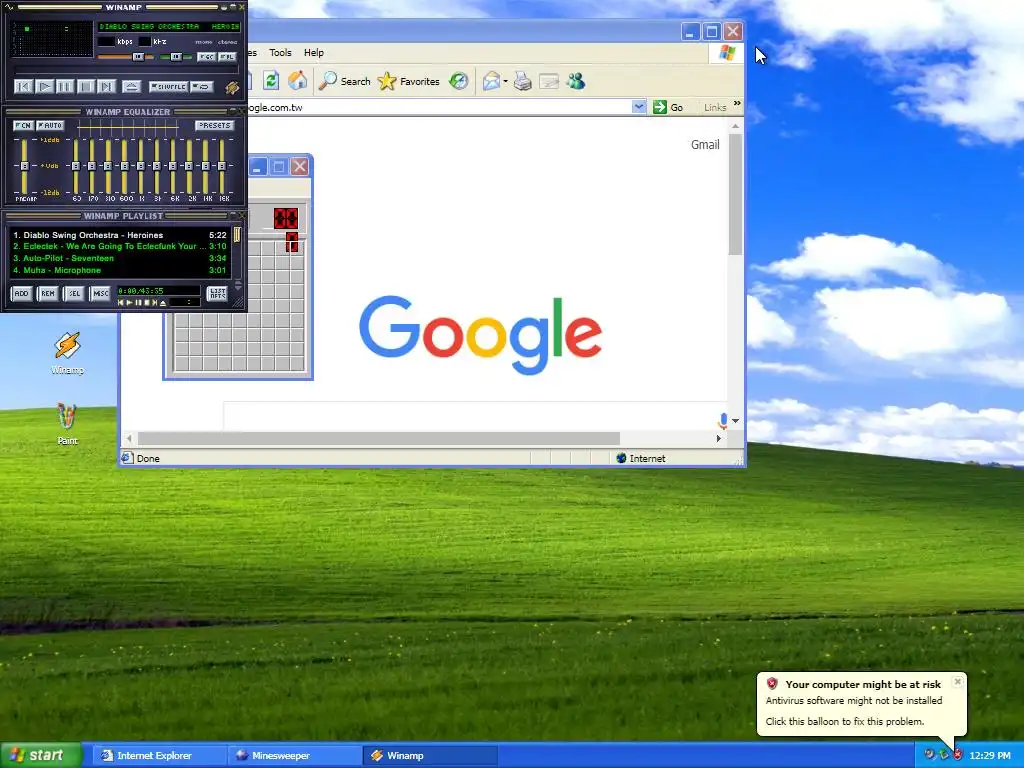The width and height of the screenshot is (1024, 768).
Task: Click the History icon in Internet Explorer toolbar
Action: pos(459,81)
